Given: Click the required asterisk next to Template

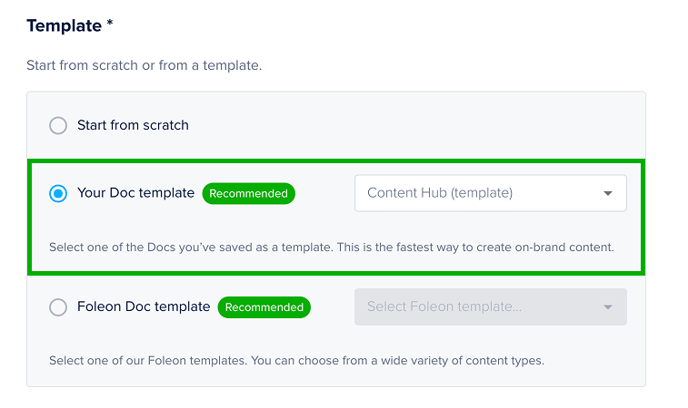Looking at the screenshot, I should tap(109, 22).
